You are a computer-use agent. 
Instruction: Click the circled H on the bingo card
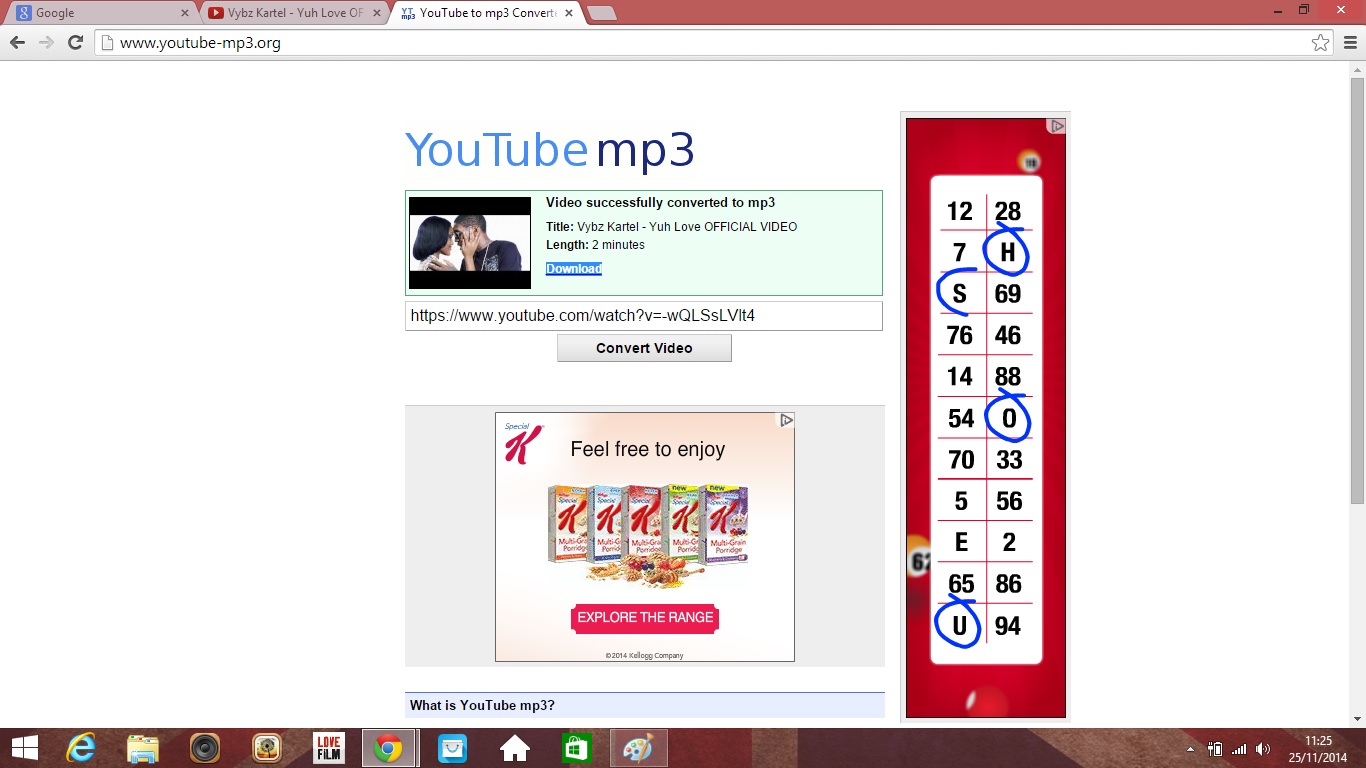(x=1007, y=252)
